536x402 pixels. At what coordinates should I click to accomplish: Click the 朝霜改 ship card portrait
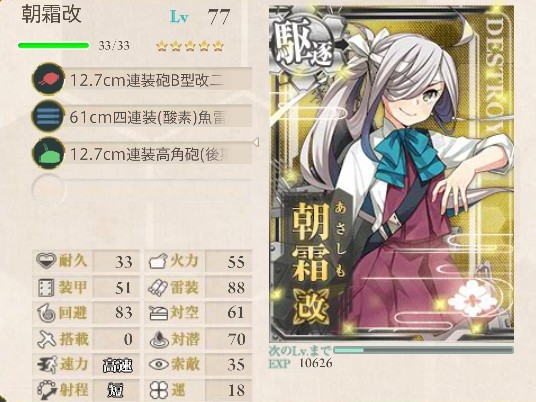391,174
